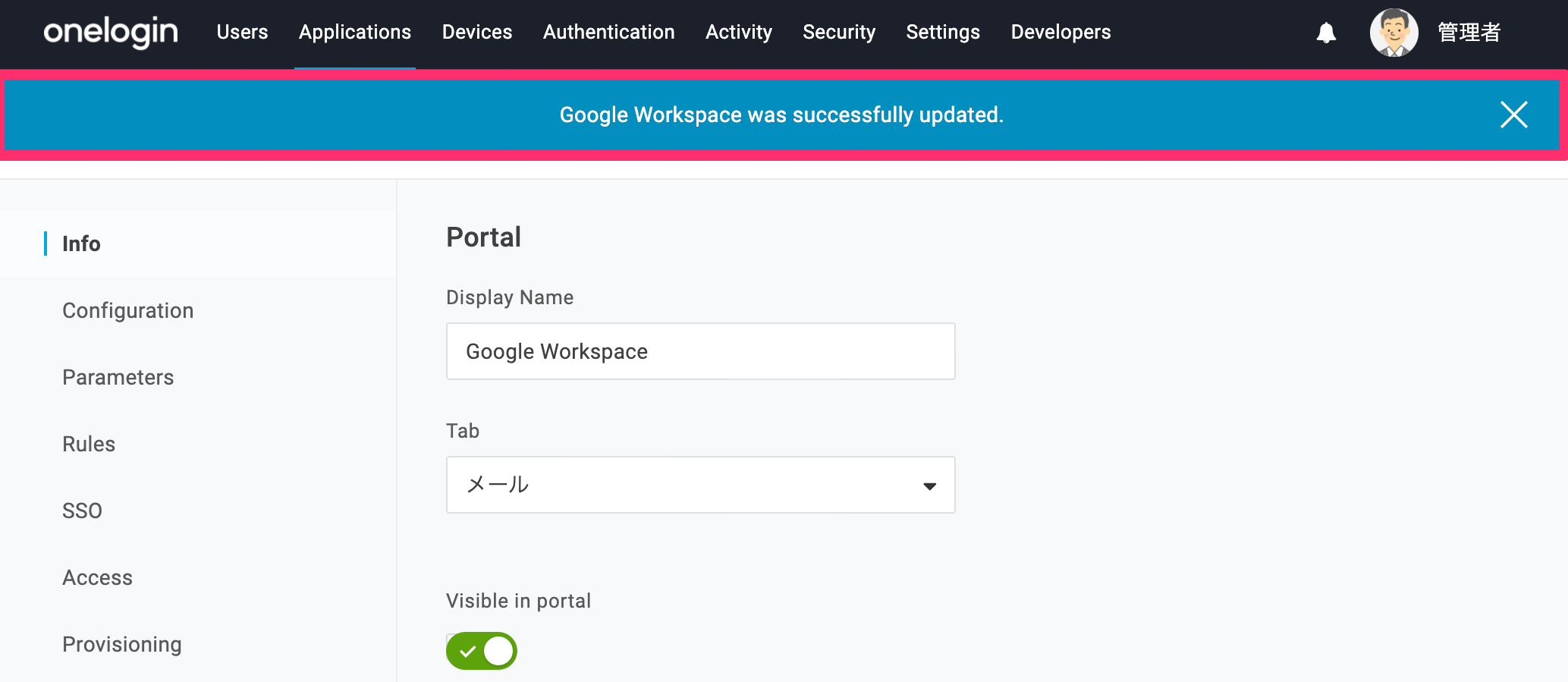Click the 管理者 user name
1568x682 pixels.
(x=1469, y=33)
